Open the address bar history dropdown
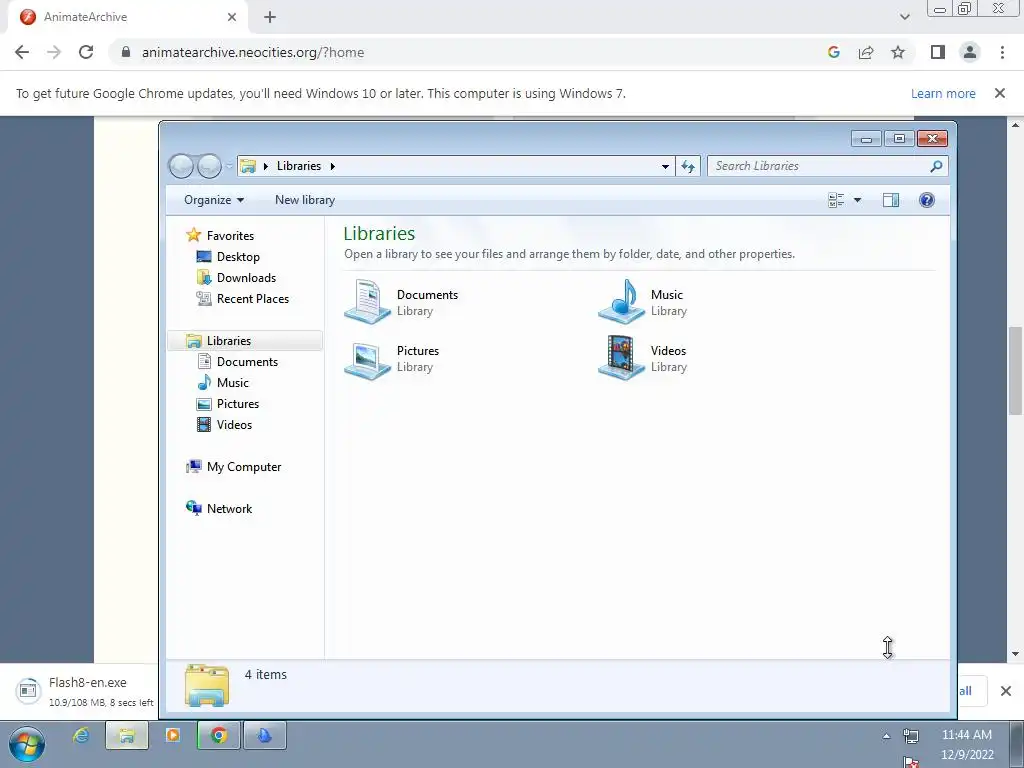 click(665, 167)
